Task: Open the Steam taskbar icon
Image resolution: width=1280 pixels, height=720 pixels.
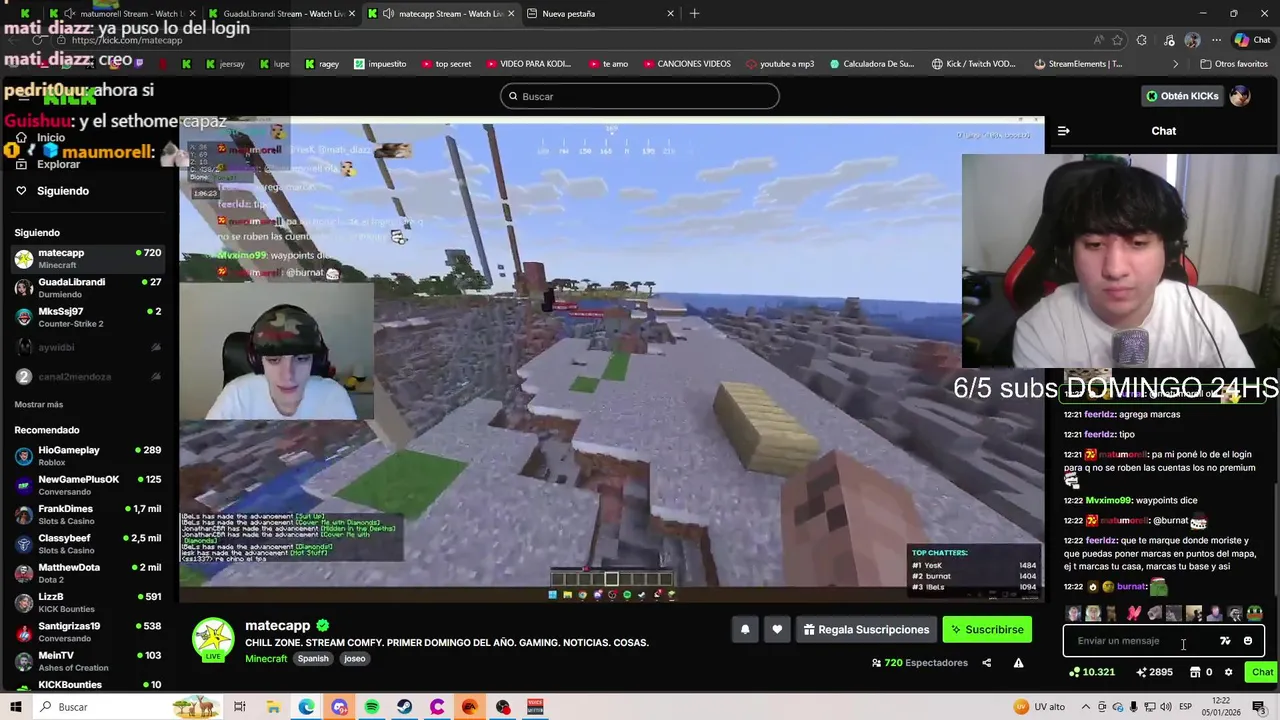Action: (x=404, y=707)
